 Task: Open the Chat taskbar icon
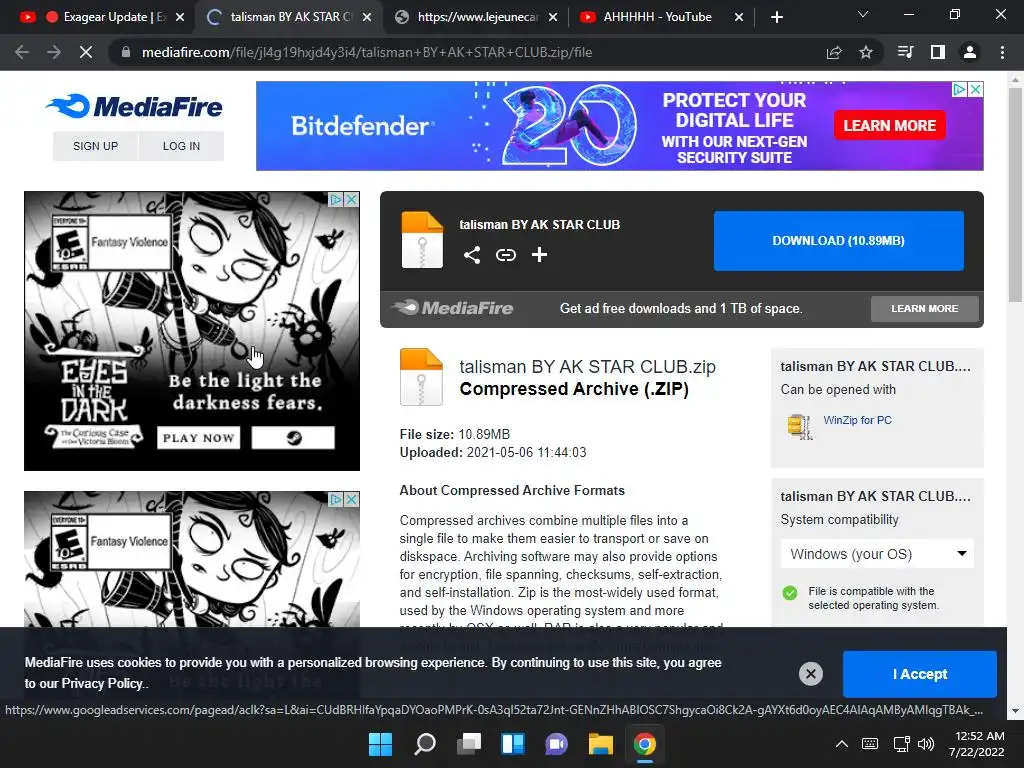[556, 744]
